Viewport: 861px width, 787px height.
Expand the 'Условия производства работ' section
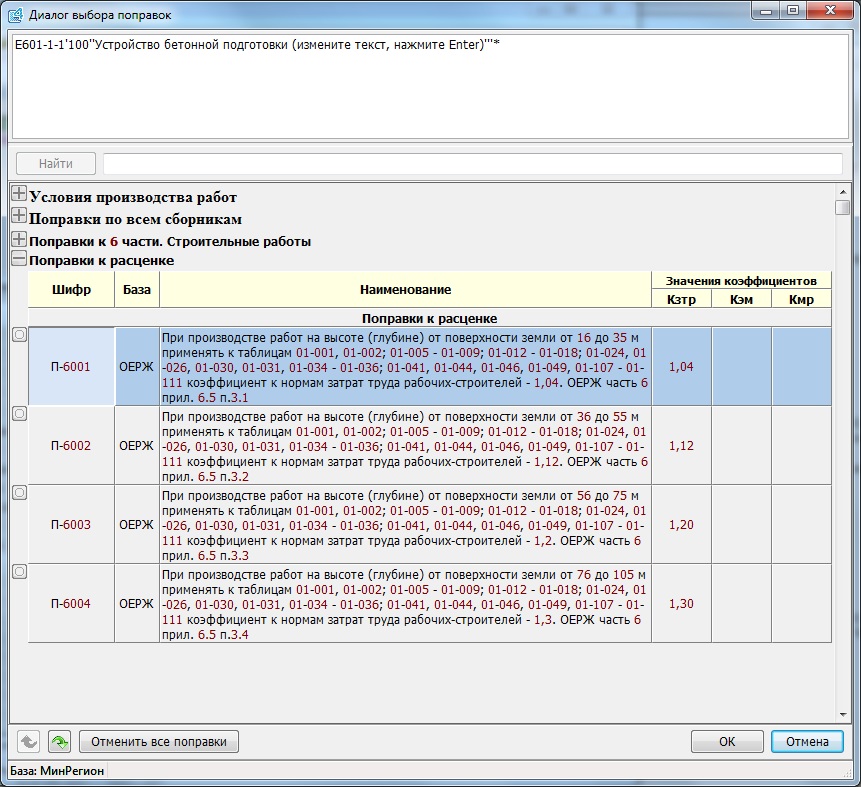[x=19, y=196]
